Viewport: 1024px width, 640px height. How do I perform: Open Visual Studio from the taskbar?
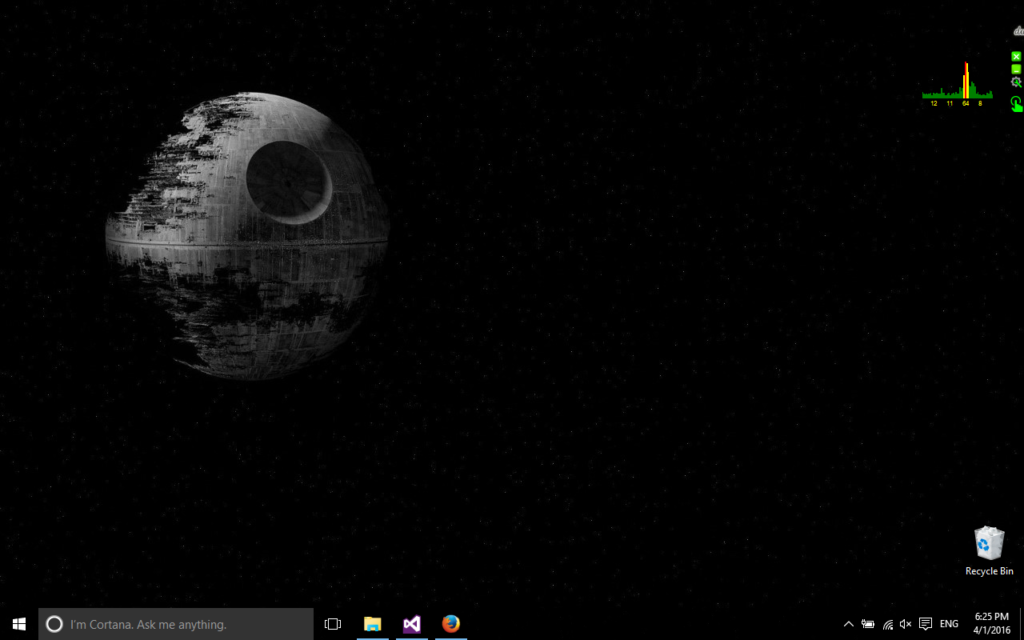click(x=412, y=624)
